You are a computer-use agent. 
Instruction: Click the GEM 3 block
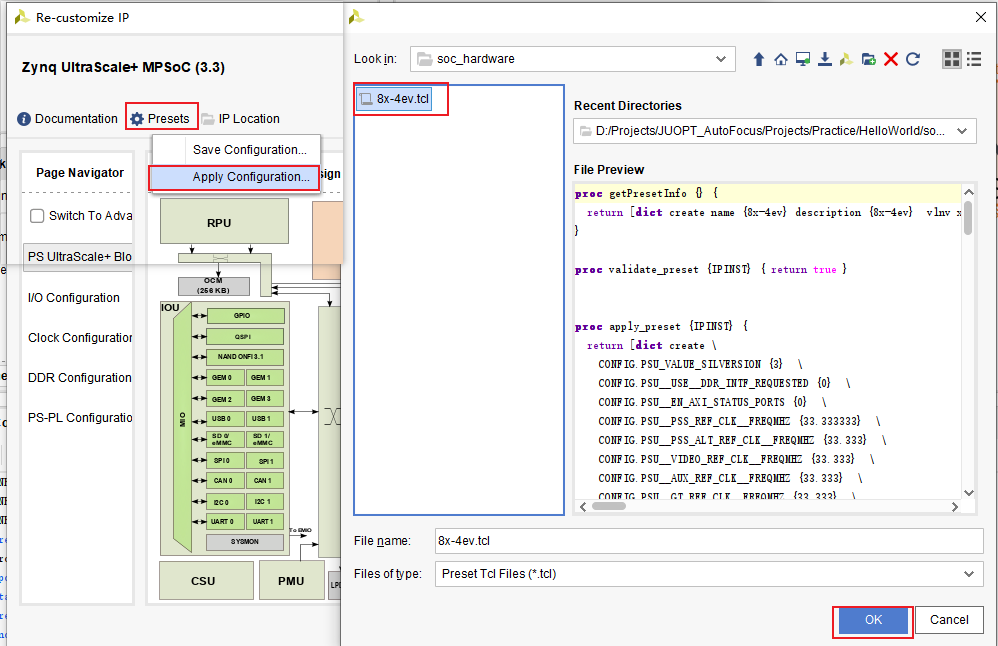265,398
